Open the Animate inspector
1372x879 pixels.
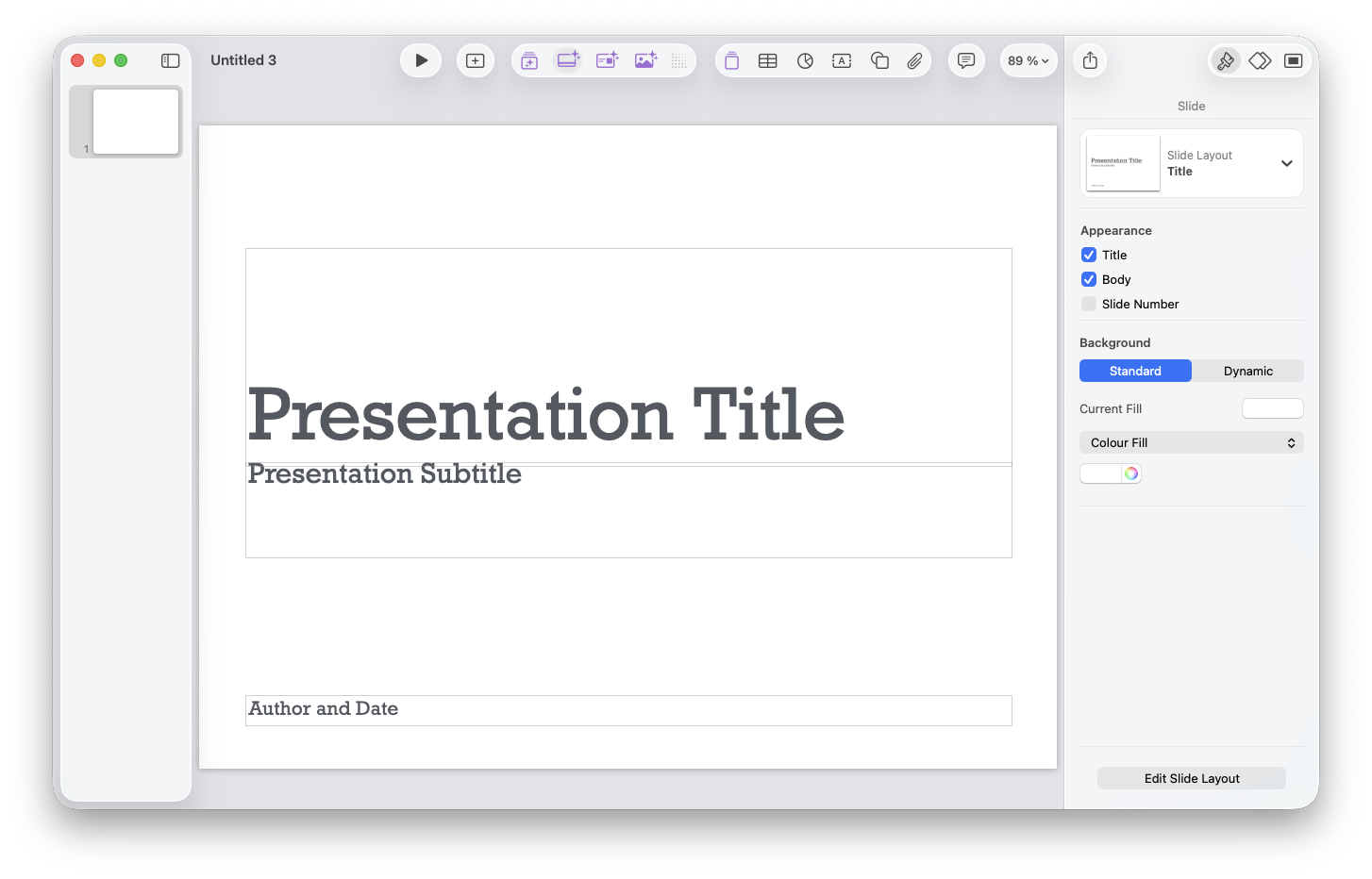[x=1260, y=60]
